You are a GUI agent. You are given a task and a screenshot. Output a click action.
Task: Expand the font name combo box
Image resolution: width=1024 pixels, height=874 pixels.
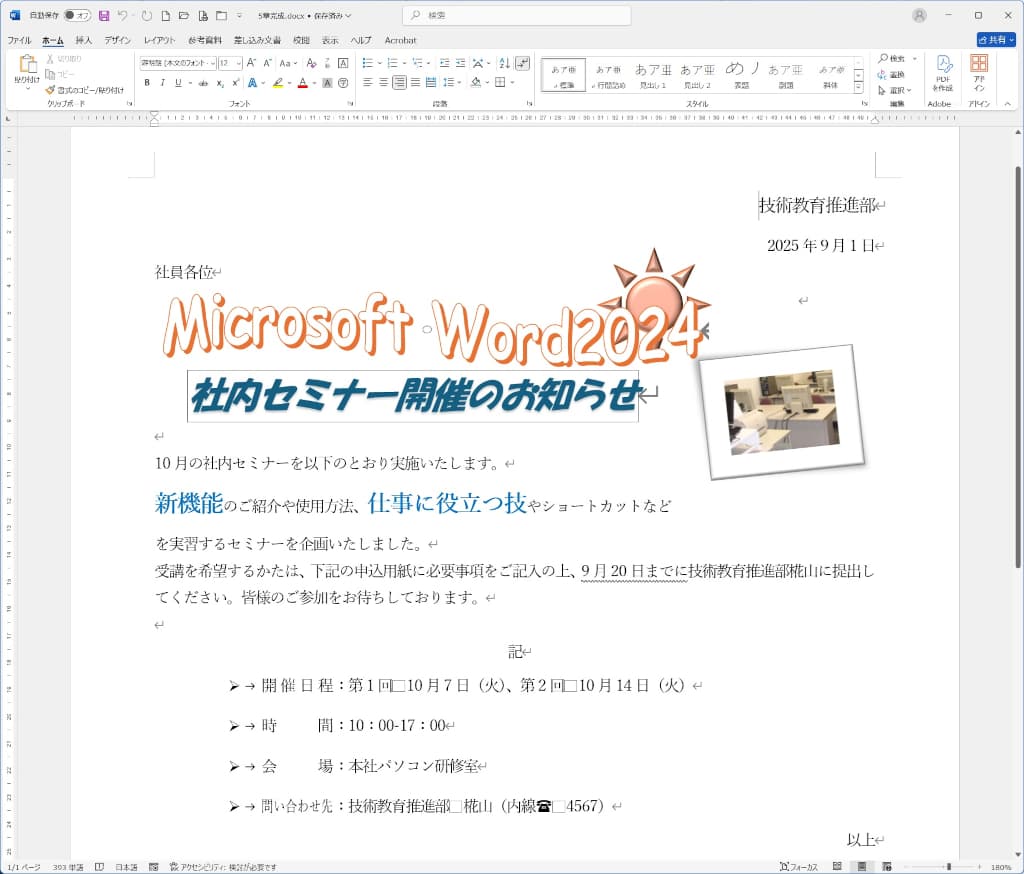coord(211,63)
